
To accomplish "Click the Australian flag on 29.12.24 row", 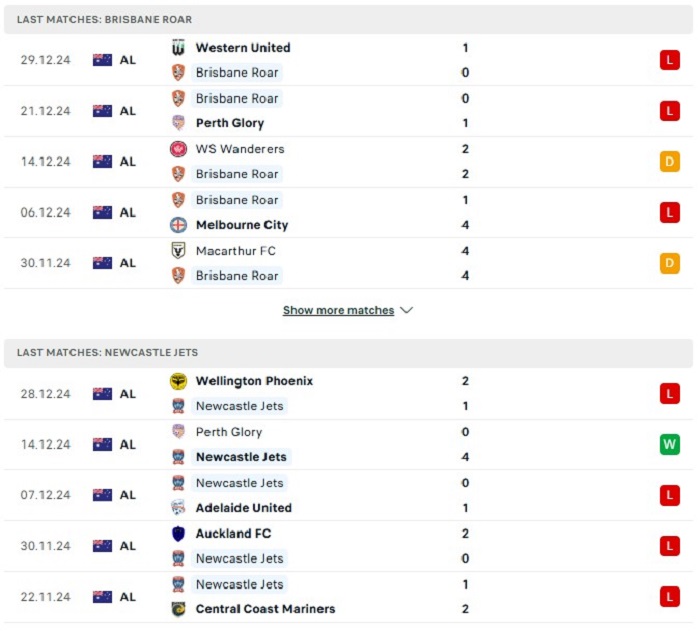I will pyautogui.click(x=102, y=60).
